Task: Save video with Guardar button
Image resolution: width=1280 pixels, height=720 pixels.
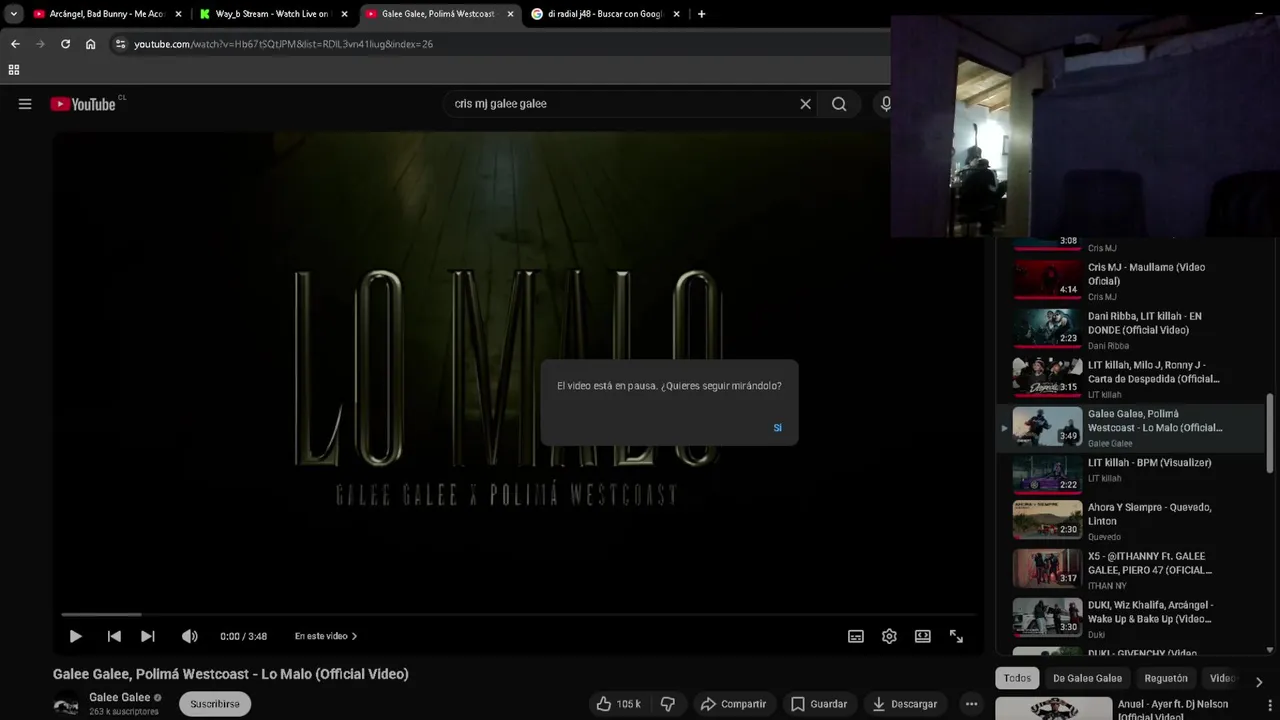Action: point(819,704)
